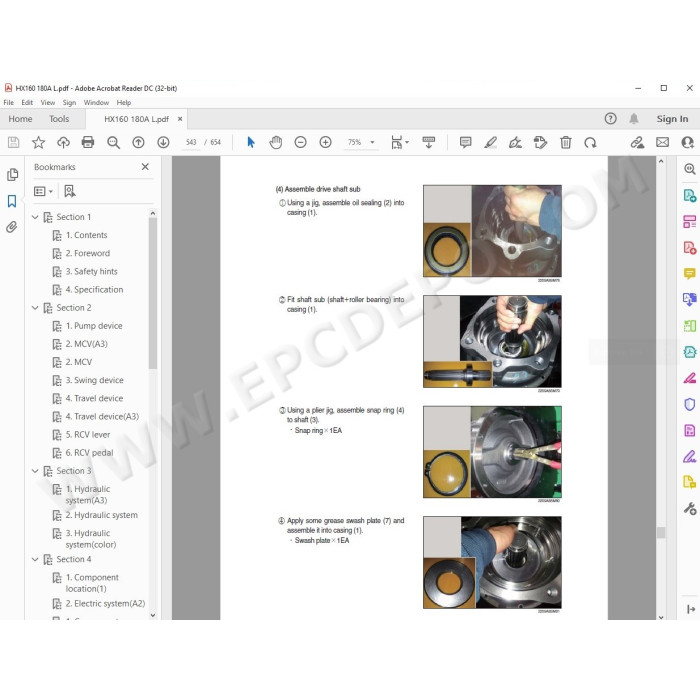Open the View menu
This screenshot has width=700, height=700.
48,102
